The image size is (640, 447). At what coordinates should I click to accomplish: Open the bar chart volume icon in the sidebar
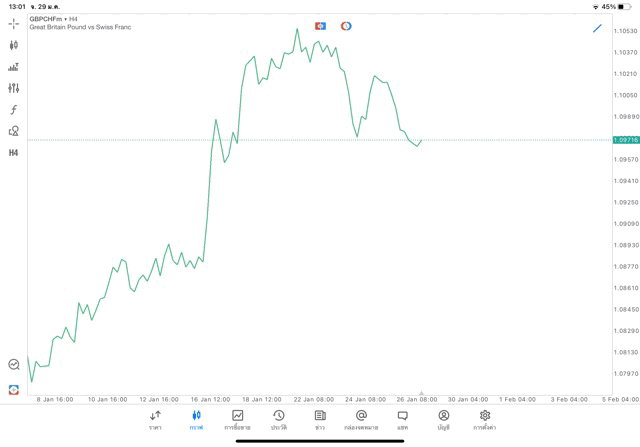point(14,67)
